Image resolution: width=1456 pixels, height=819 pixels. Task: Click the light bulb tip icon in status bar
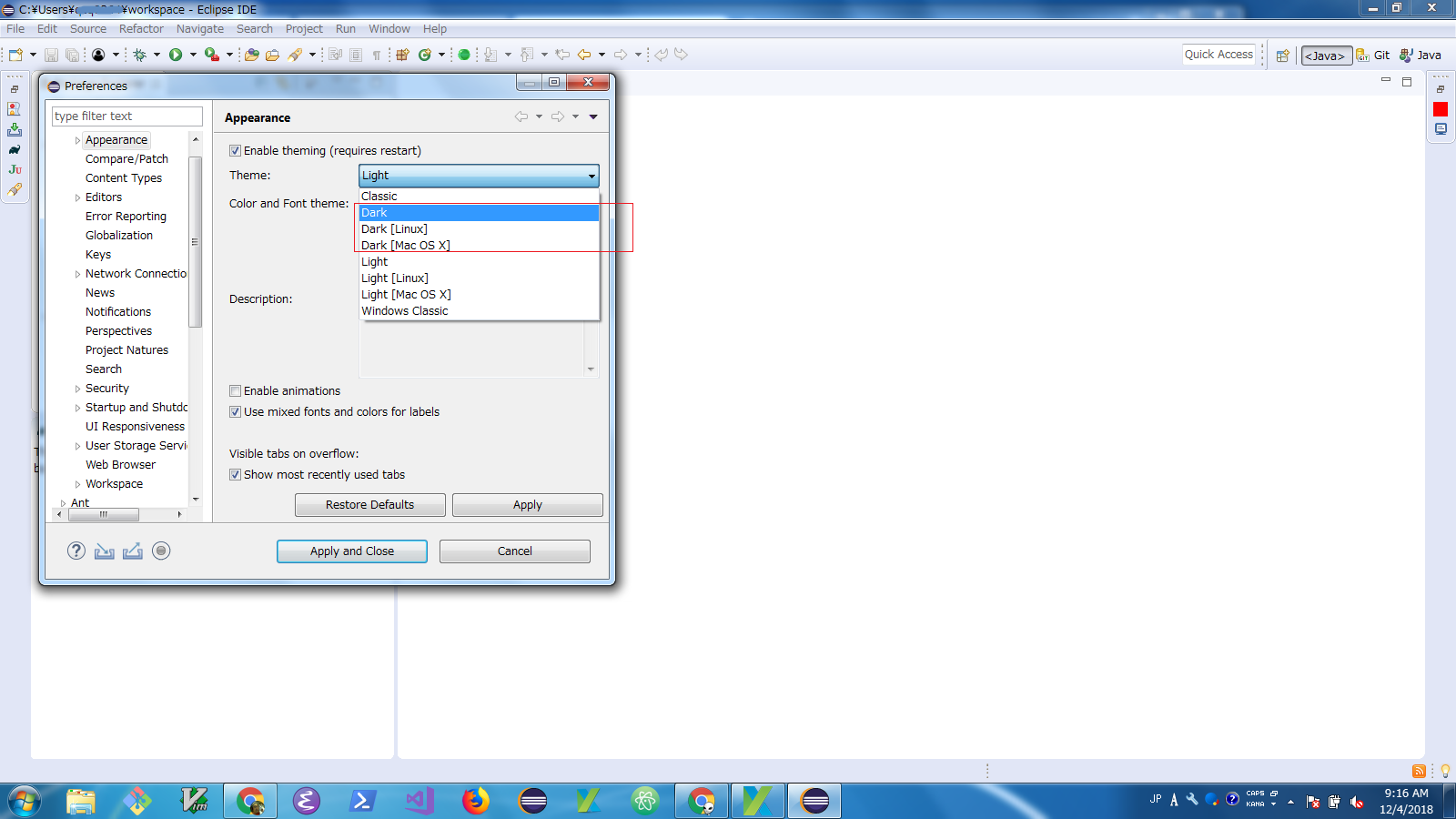point(1445,771)
